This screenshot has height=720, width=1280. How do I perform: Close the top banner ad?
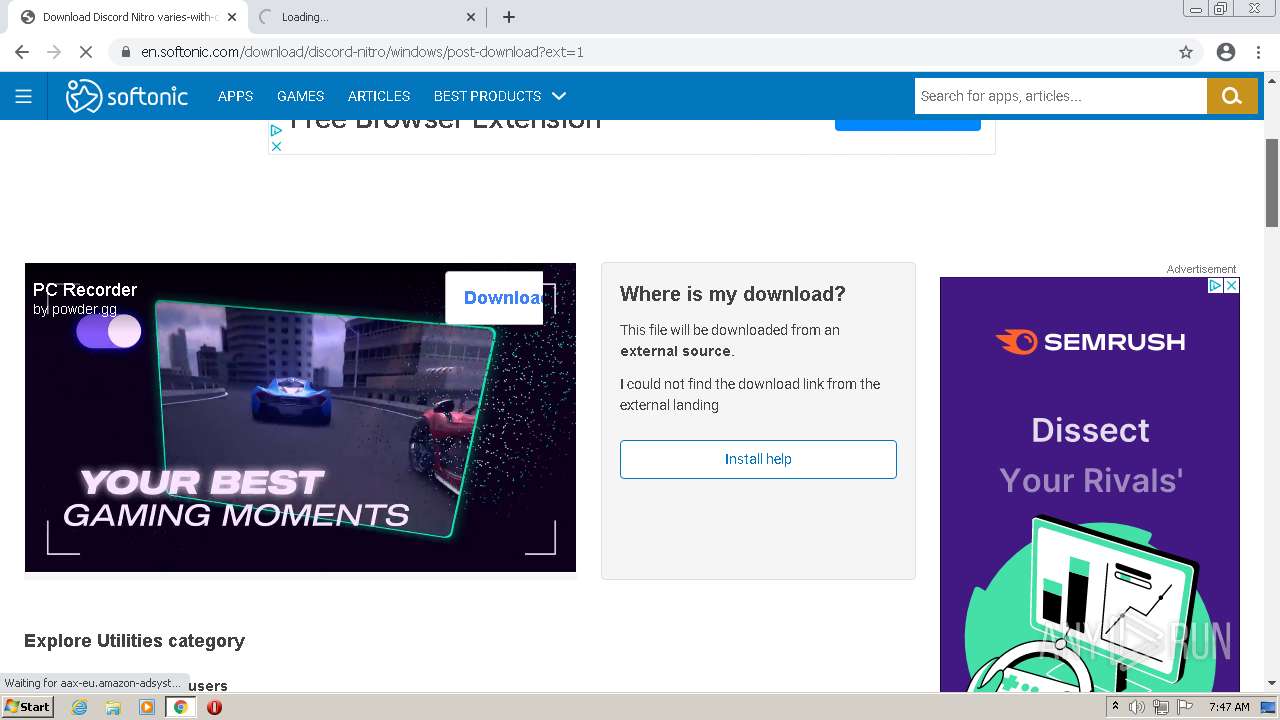[x=276, y=146]
